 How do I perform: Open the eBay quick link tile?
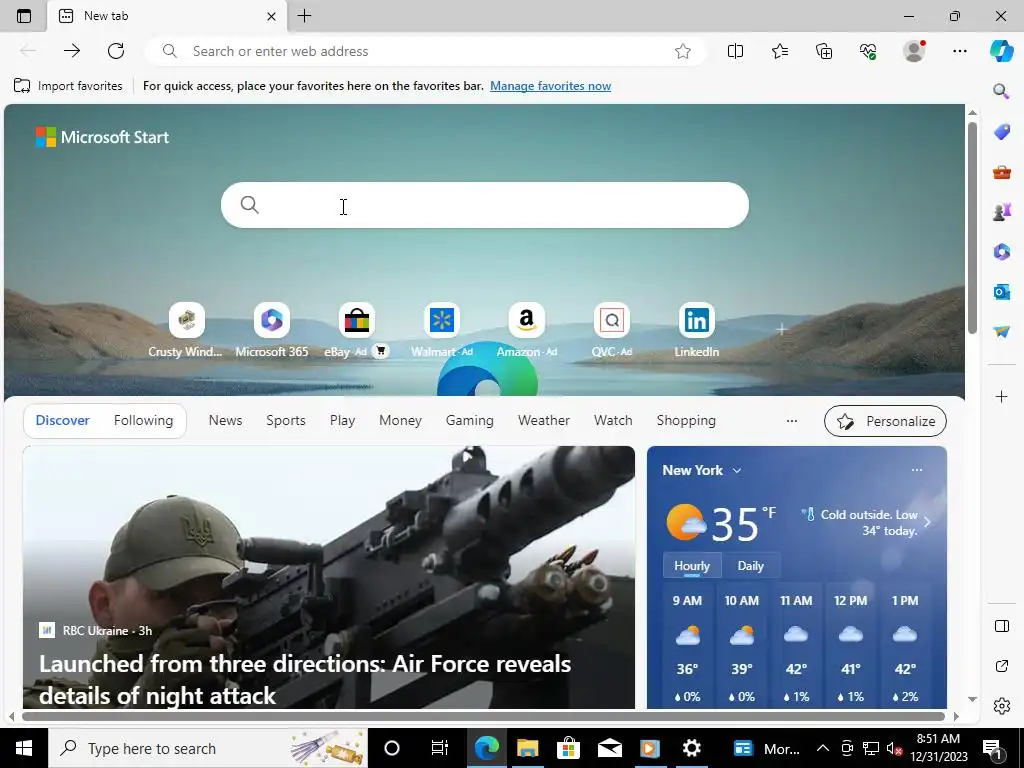click(x=356, y=330)
